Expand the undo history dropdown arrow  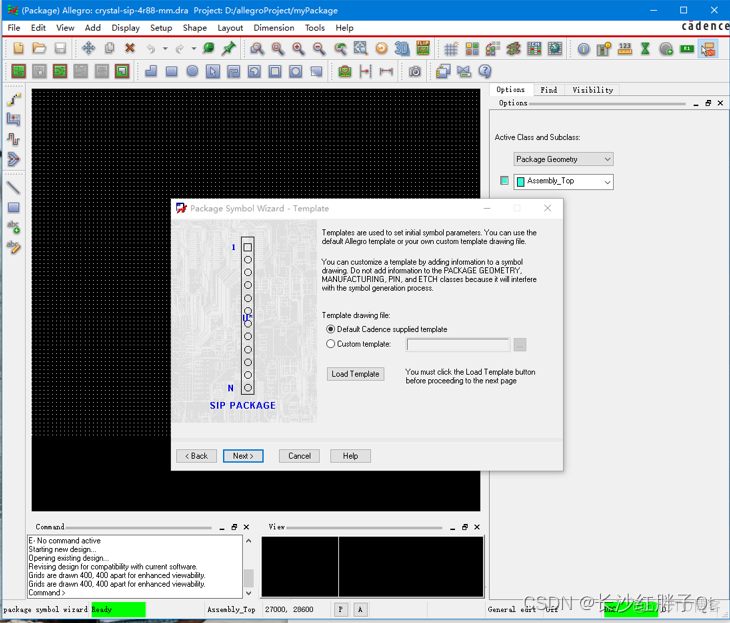[x=165, y=48]
